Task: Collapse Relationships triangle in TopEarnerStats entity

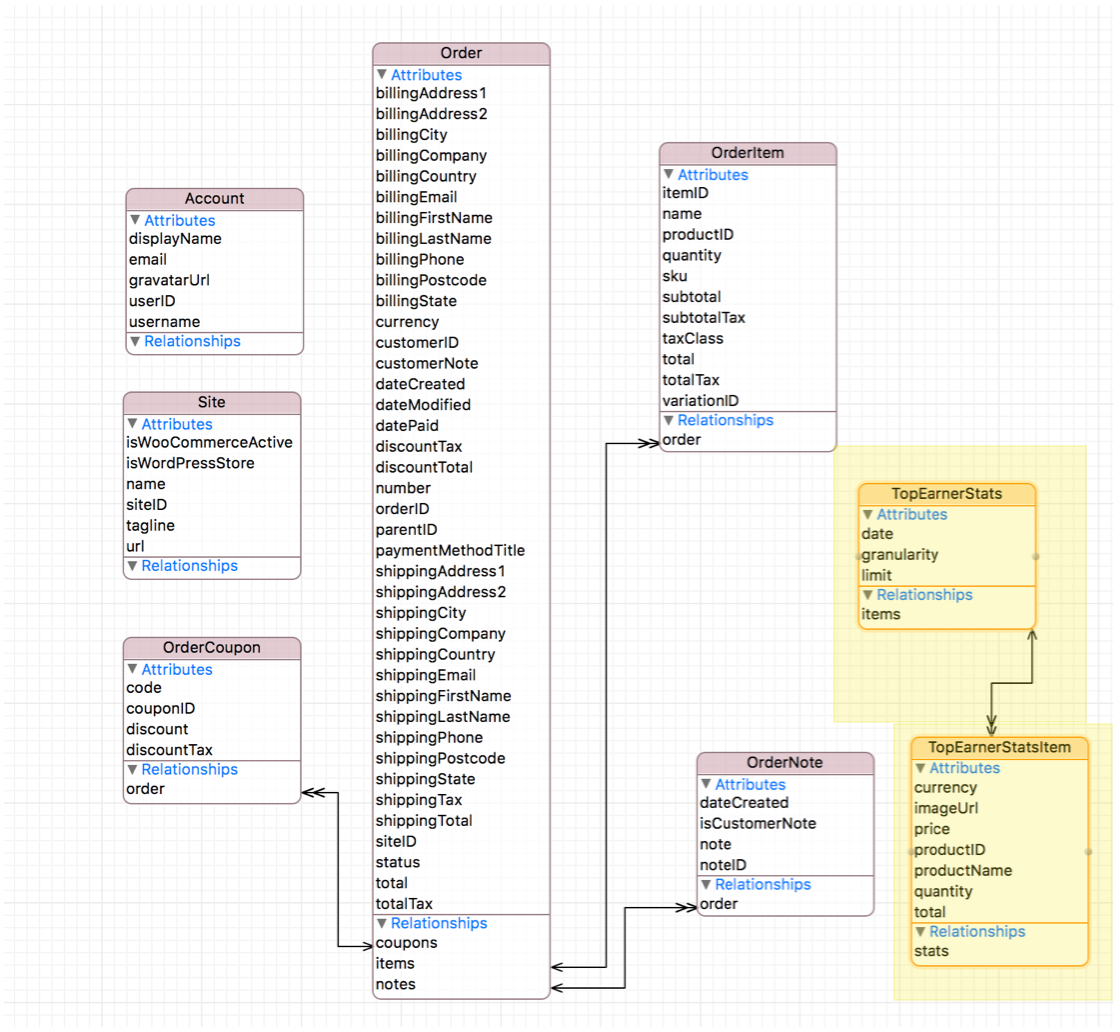Action: [867, 594]
